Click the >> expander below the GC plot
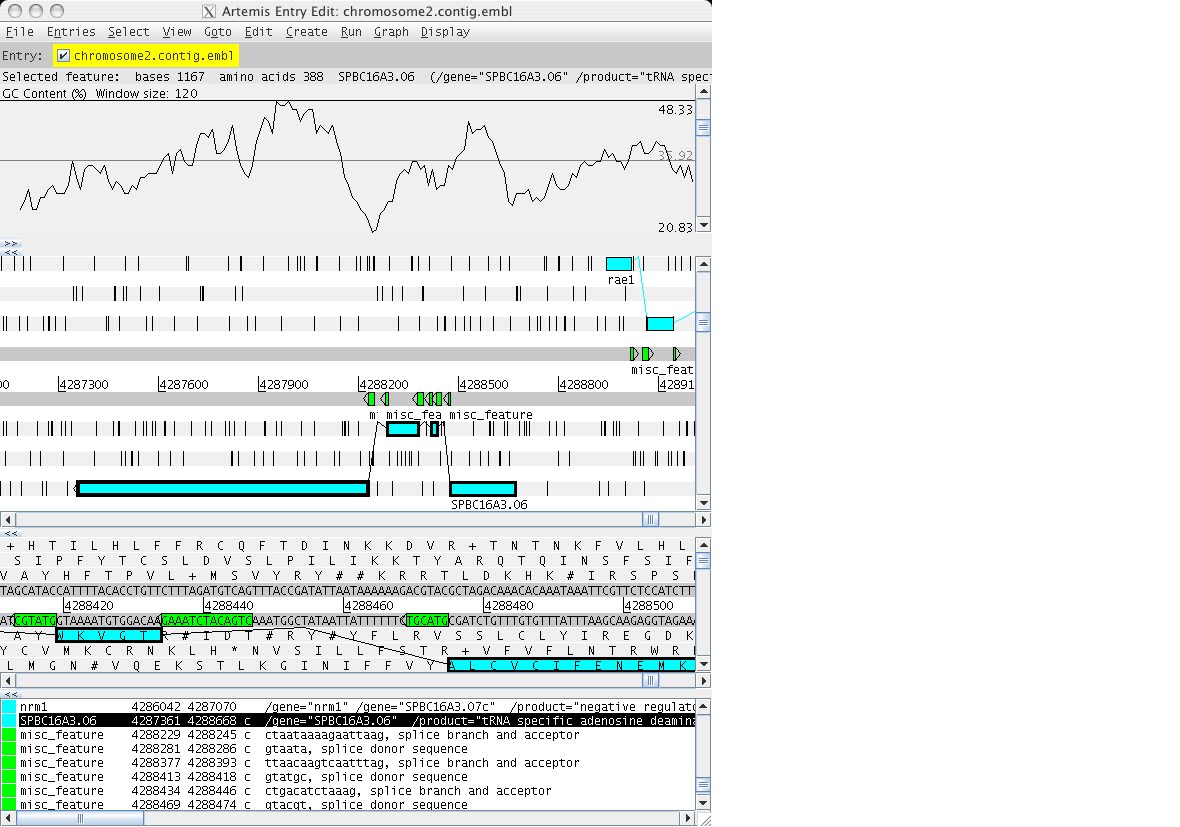Screen dimensions: 1180x827 pos(10,244)
